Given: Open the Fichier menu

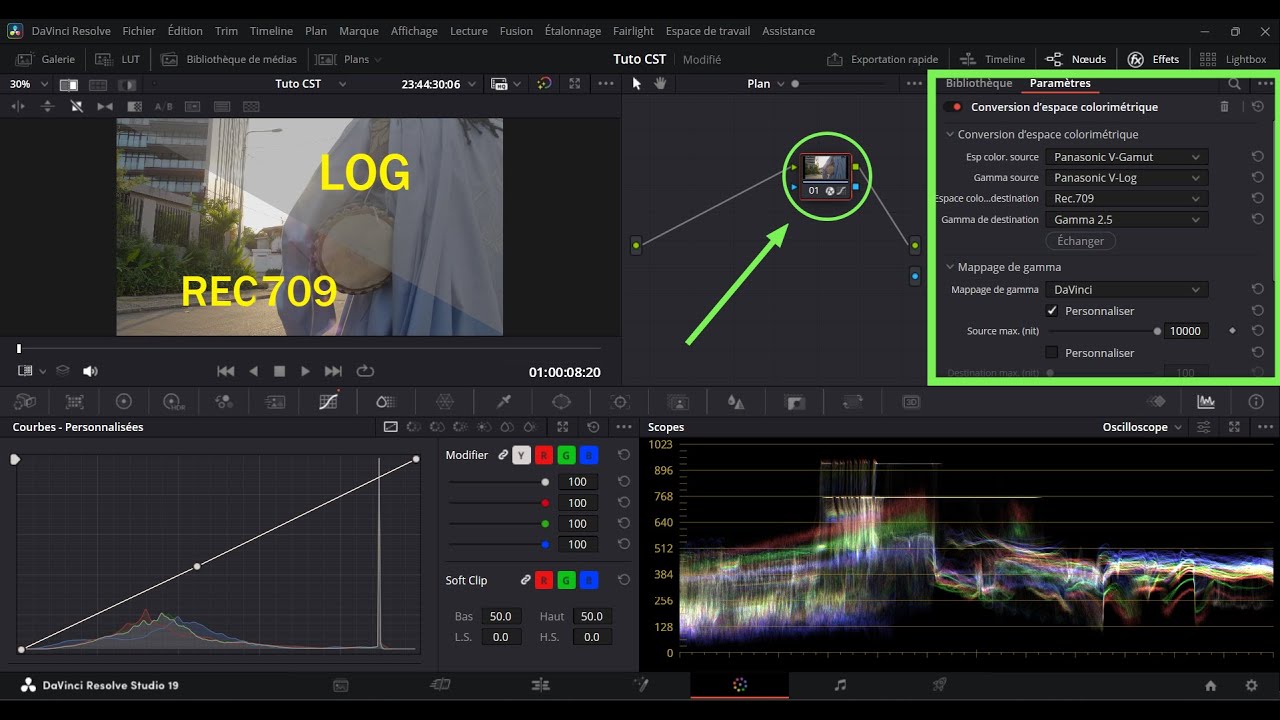Looking at the screenshot, I should (x=139, y=31).
